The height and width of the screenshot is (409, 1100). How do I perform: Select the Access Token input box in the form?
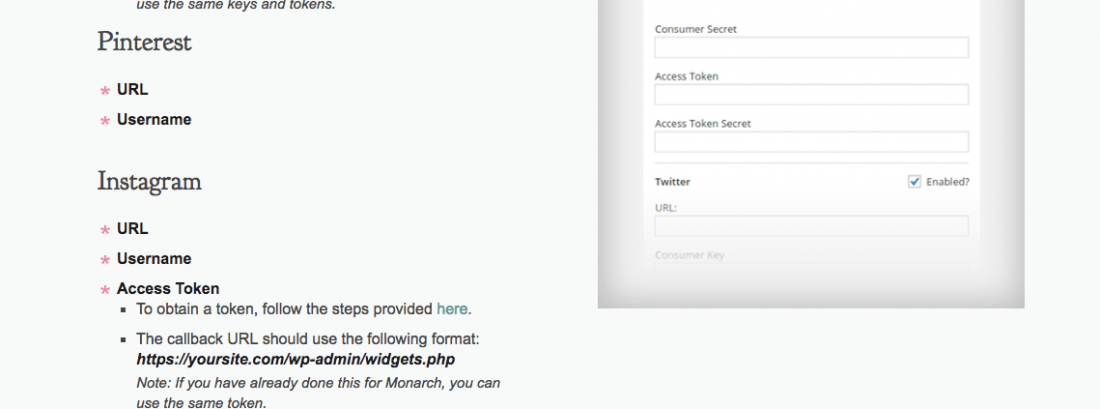[x=812, y=95]
